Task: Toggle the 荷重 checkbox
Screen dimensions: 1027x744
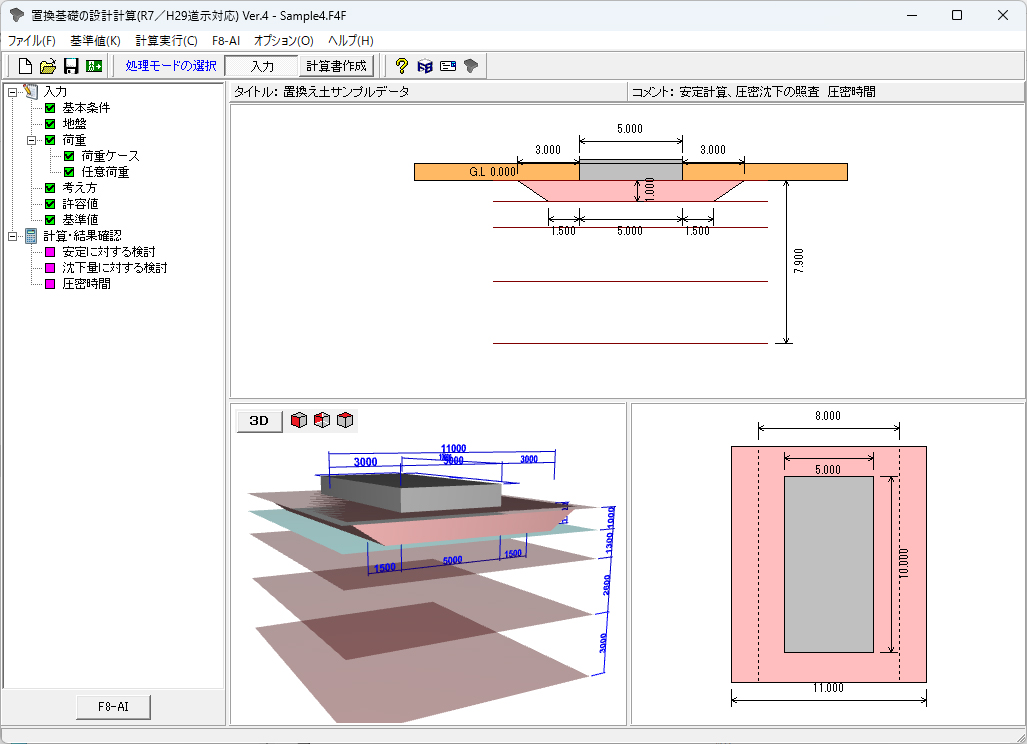Action: (x=50, y=140)
